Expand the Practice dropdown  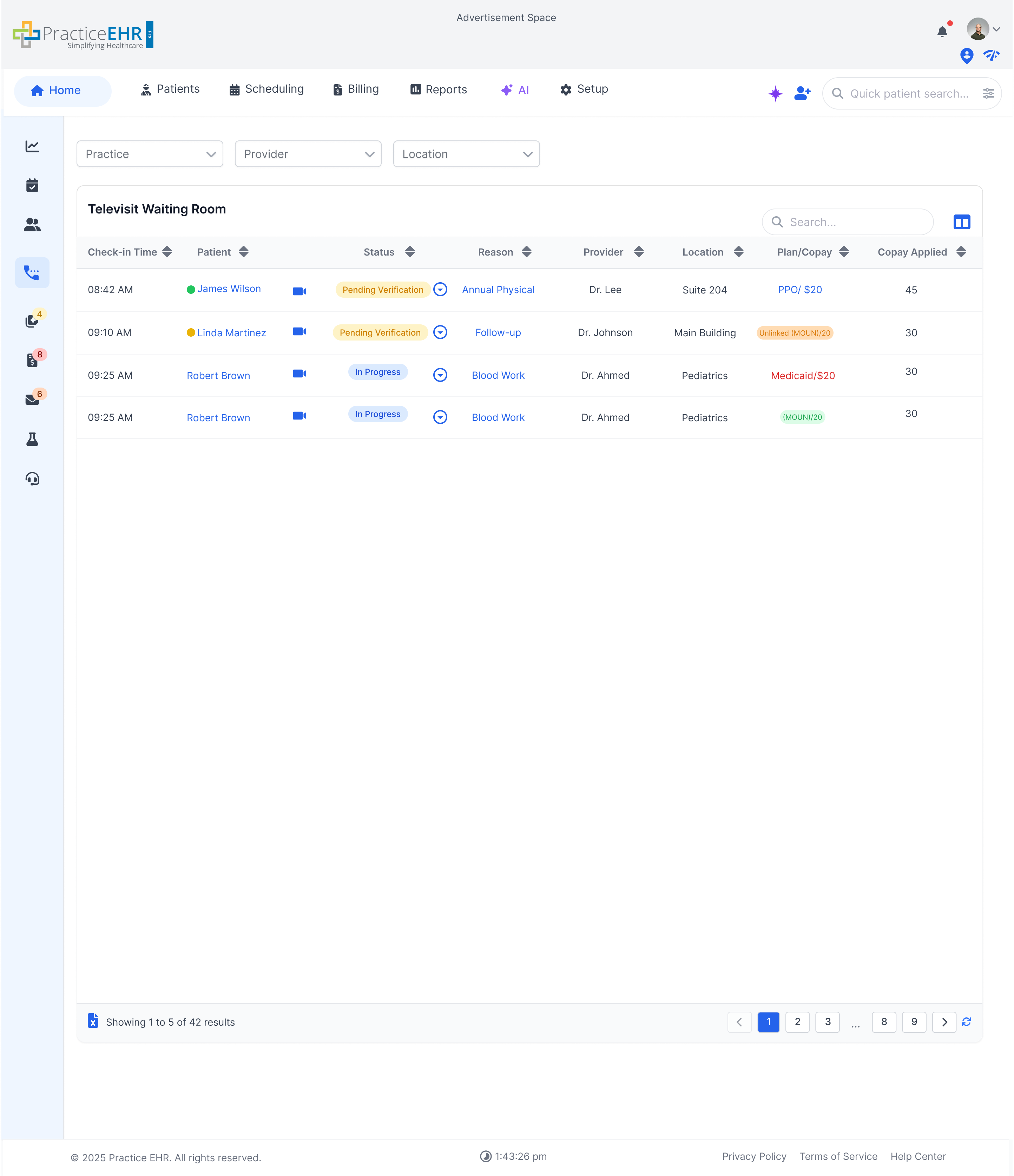point(150,154)
